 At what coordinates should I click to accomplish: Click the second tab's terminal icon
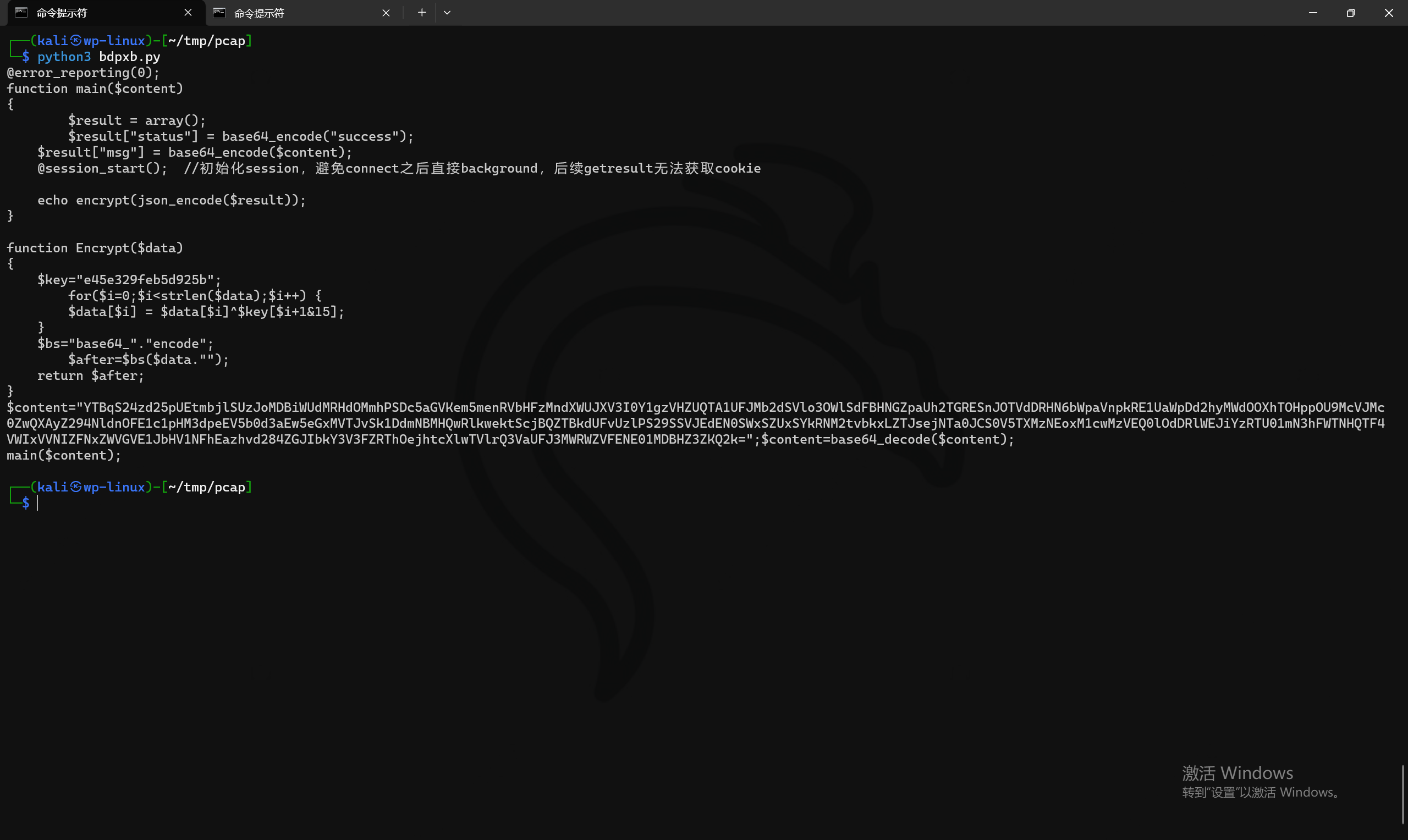coord(219,13)
